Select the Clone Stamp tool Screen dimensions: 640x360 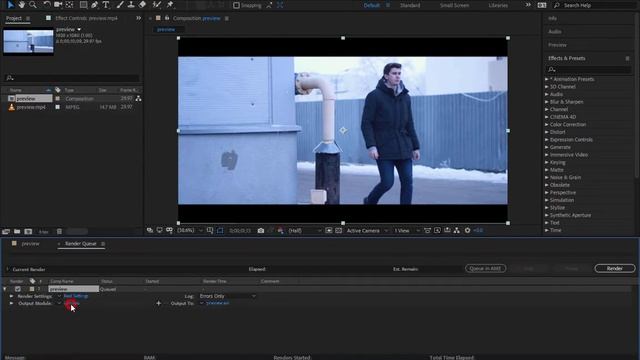131,5
